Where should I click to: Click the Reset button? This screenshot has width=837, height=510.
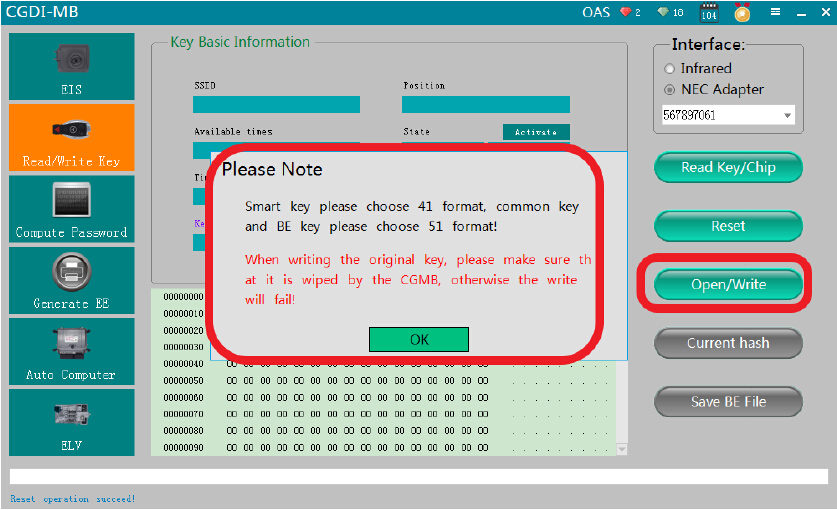[728, 226]
